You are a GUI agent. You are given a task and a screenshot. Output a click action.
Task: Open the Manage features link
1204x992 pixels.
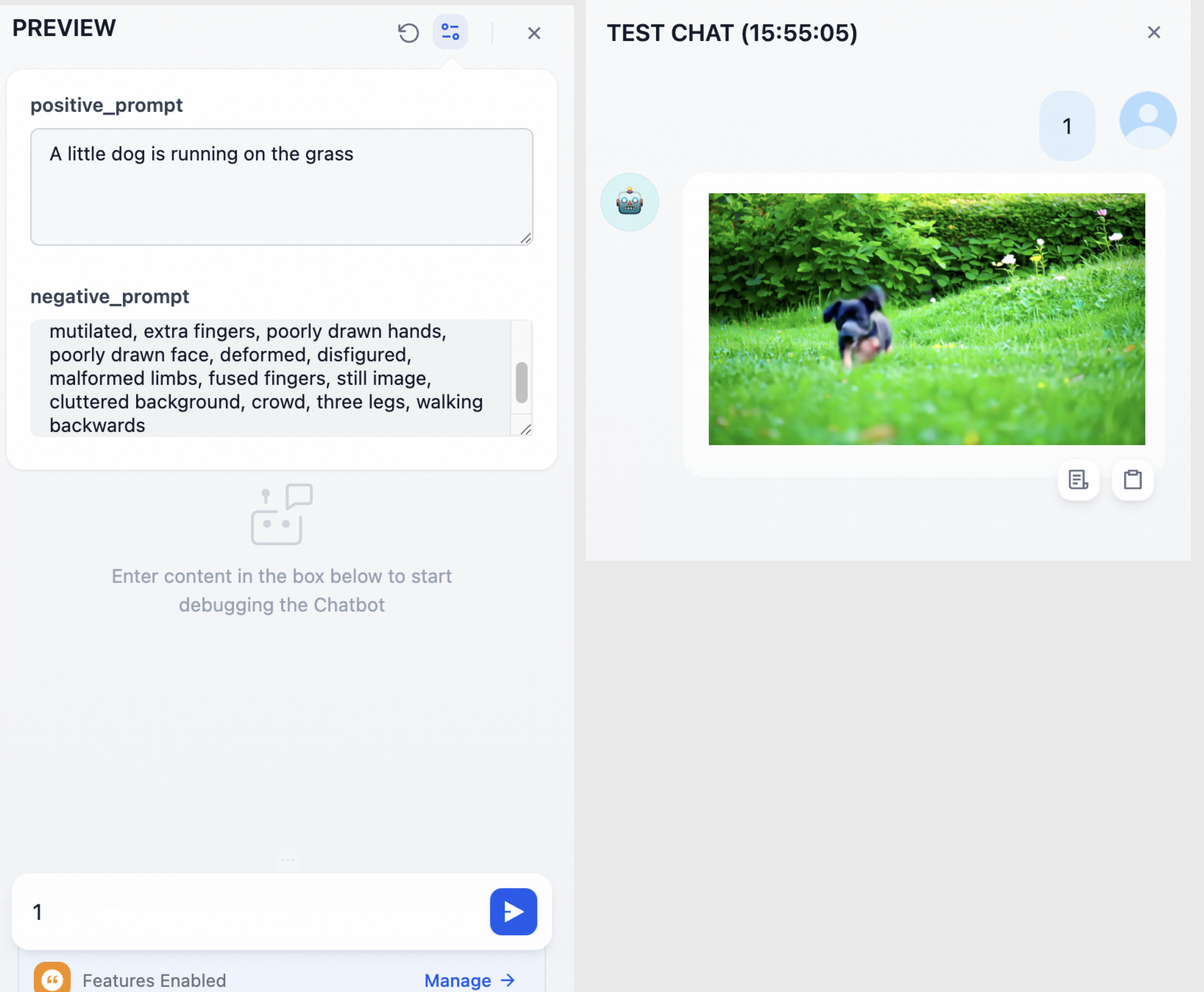click(458, 981)
